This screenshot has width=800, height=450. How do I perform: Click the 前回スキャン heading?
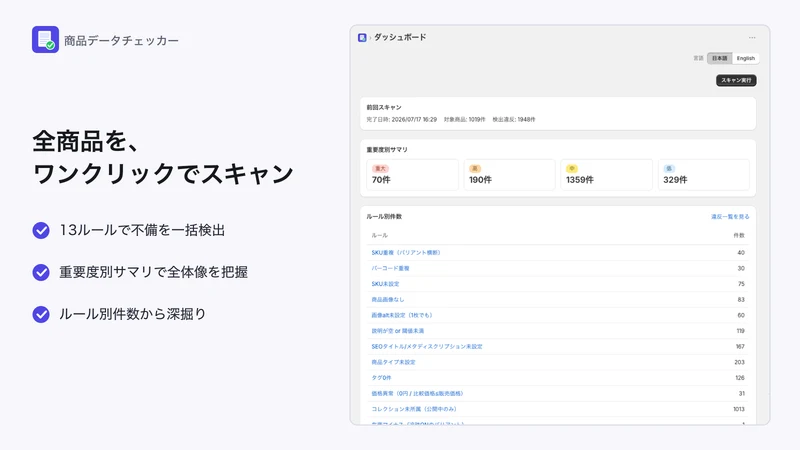(384, 108)
